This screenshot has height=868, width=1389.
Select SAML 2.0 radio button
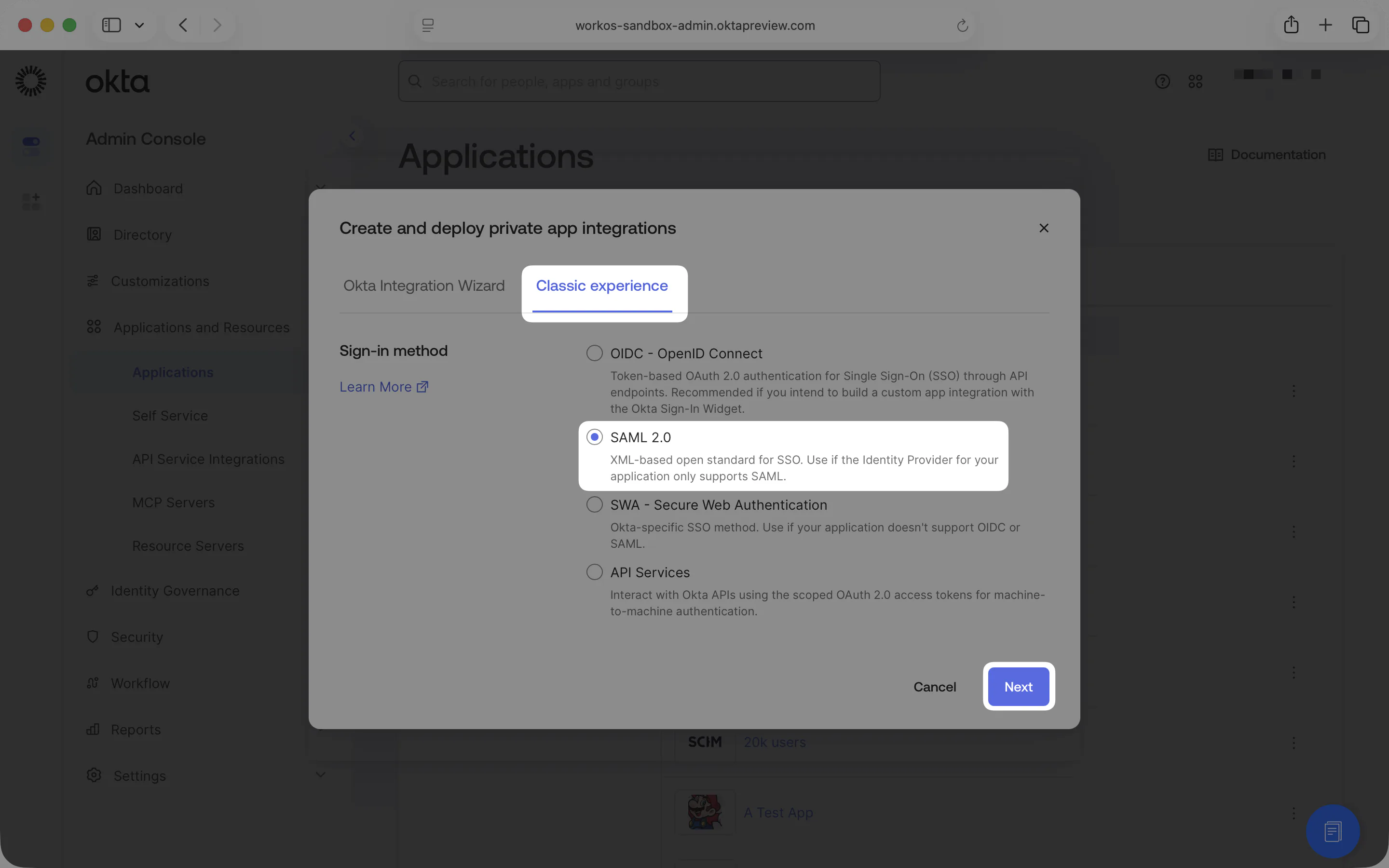point(594,437)
